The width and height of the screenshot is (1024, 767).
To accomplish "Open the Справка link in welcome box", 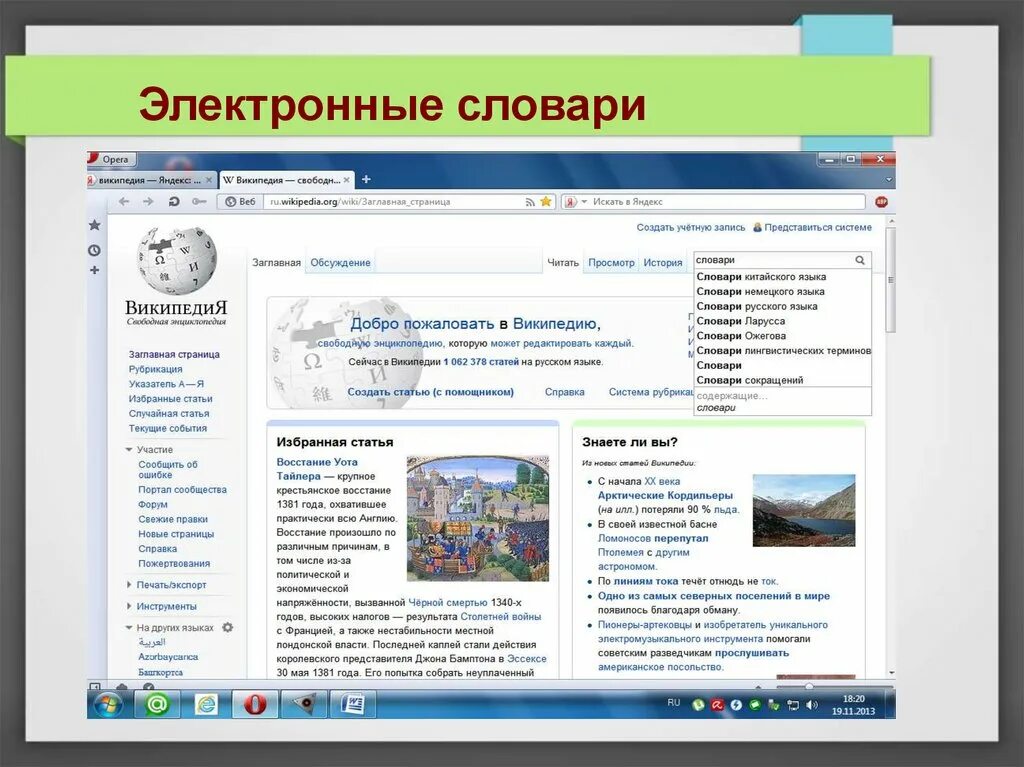I will [x=564, y=392].
